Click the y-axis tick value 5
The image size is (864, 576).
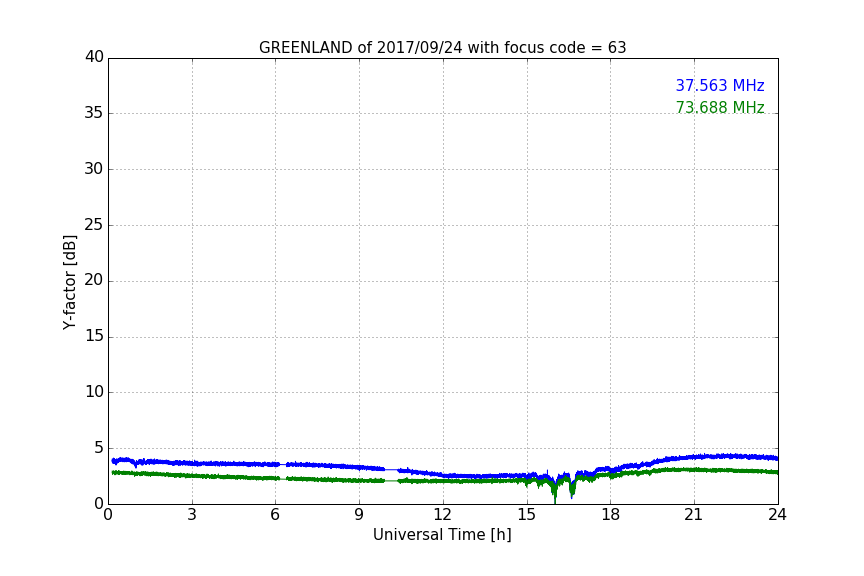[x=99, y=448]
